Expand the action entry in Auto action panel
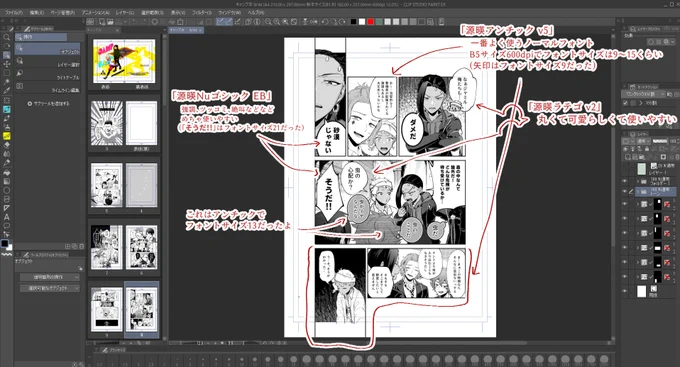Image resolution: width=680 pixels, height=367 pixels. (641, 103)
